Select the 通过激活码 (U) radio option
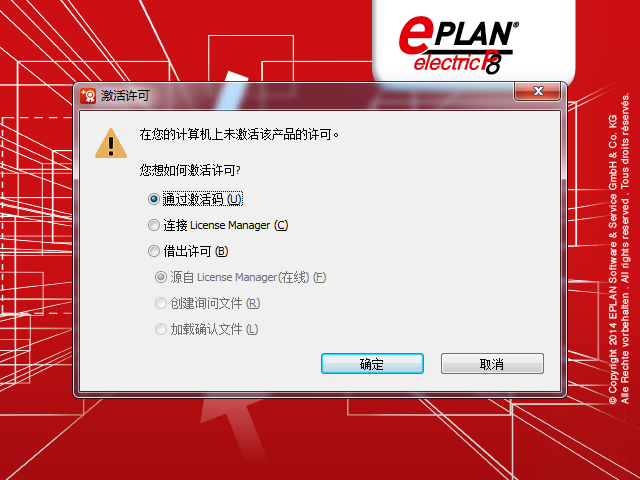The image size is (640, 480). [x=153, y=199]
